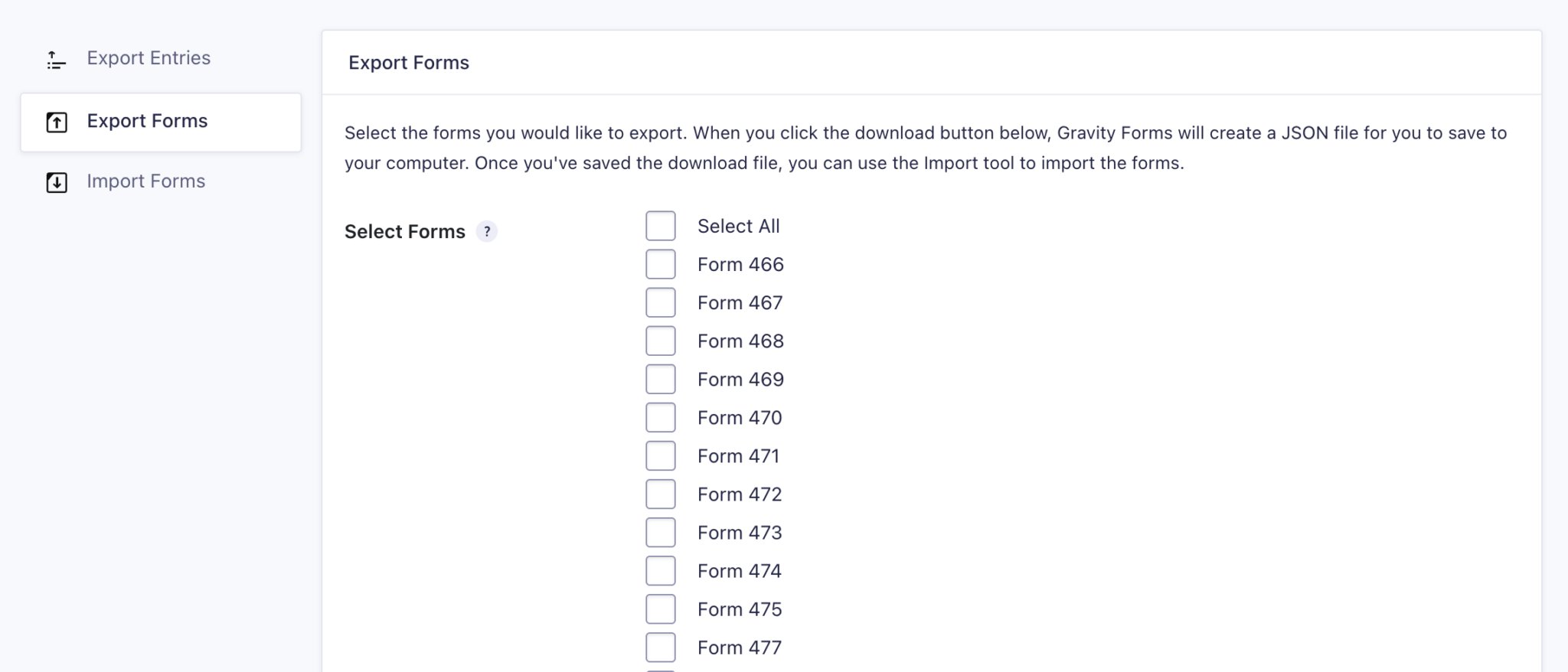Screen dimensions: 1568x672
Task: Enable the Select All checkbox
Action: tap(660, 226)
